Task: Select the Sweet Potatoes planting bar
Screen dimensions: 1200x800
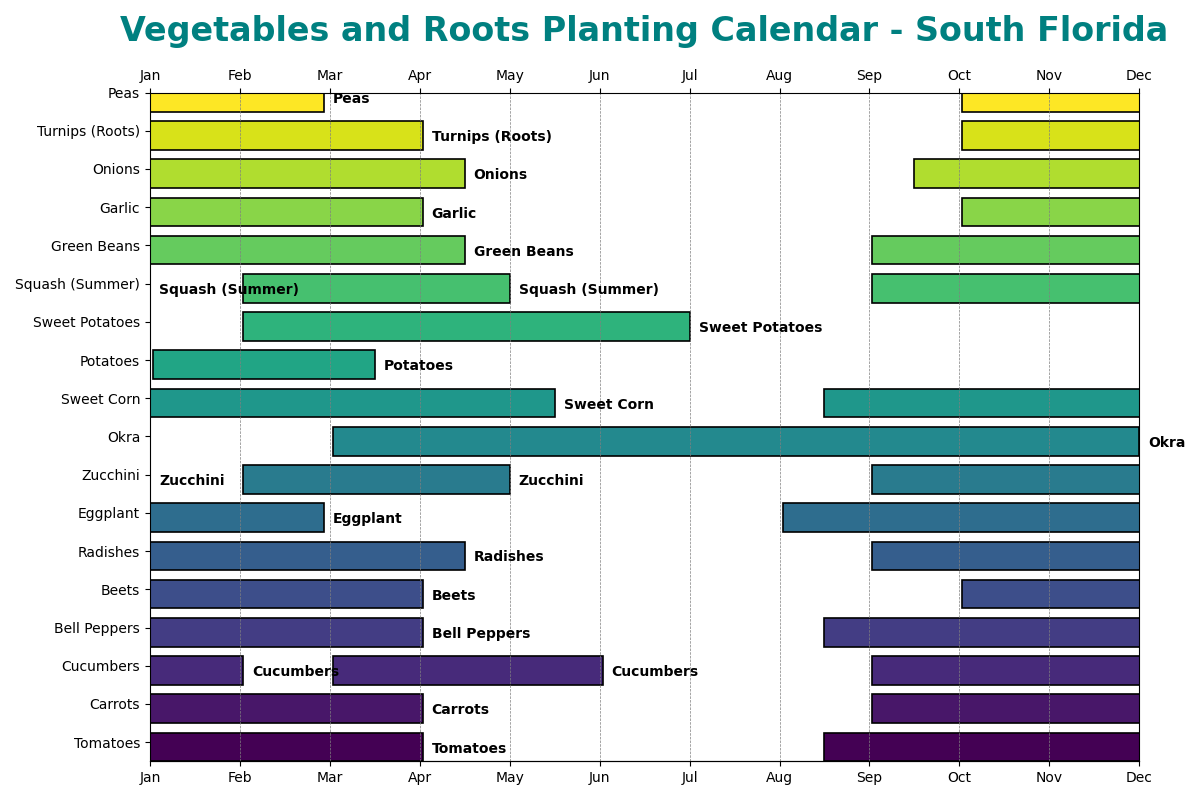Action: [466, 326]
